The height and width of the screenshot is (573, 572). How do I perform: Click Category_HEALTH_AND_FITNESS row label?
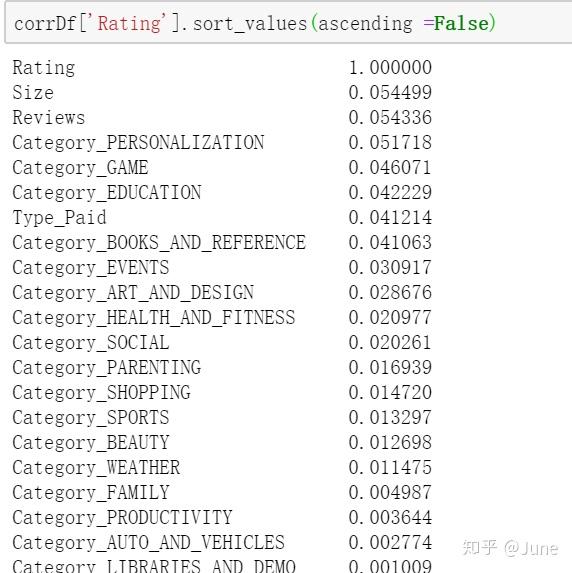(154, 318)
